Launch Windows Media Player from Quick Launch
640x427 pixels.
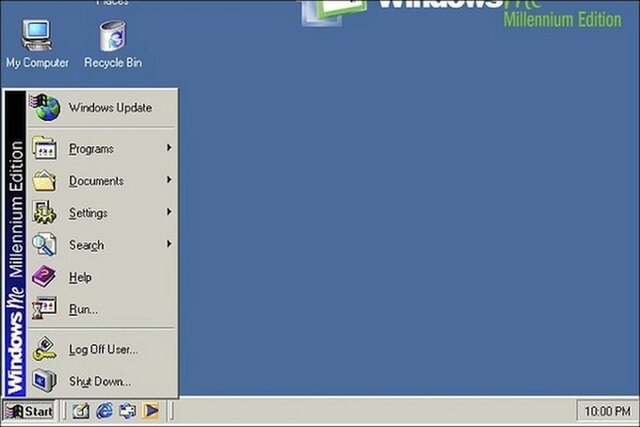point(151,411)
